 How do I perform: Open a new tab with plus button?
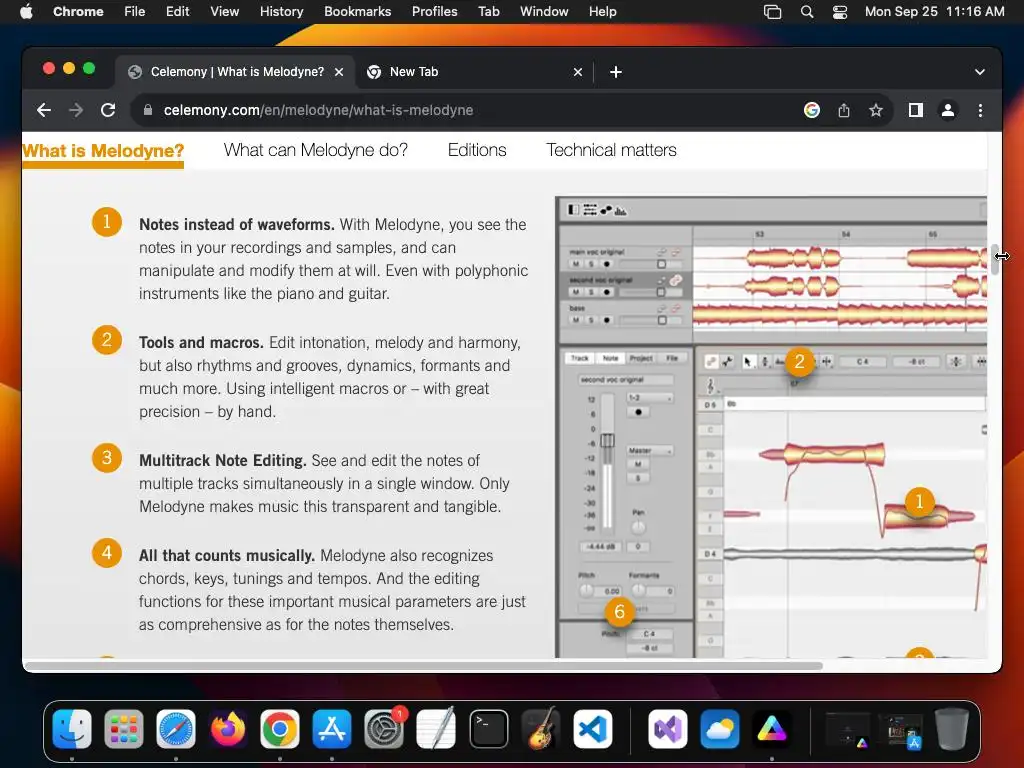616,72
